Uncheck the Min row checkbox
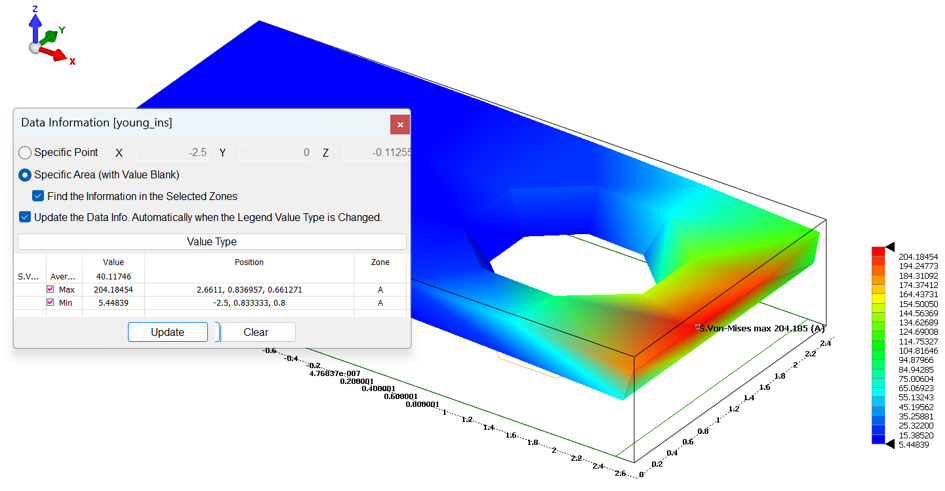 tap(51, 303)
